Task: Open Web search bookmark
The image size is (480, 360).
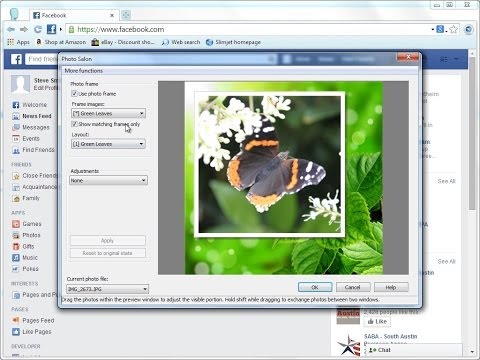Action: pos(181,42)
